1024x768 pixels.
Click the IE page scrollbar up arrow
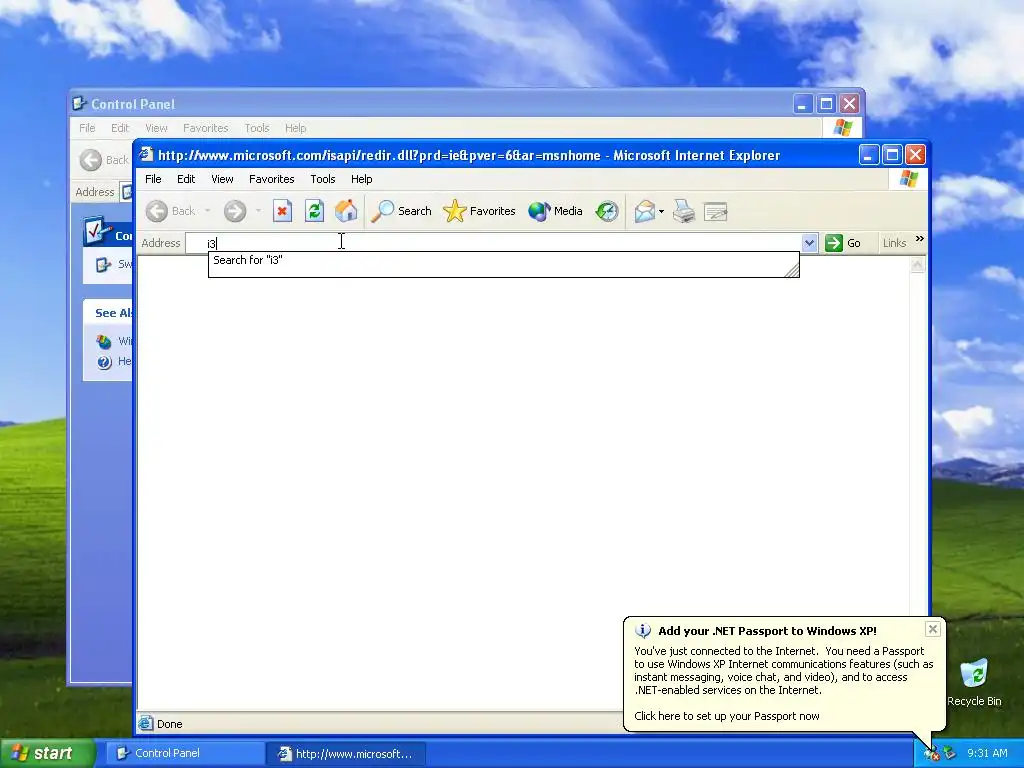[918, 264]
